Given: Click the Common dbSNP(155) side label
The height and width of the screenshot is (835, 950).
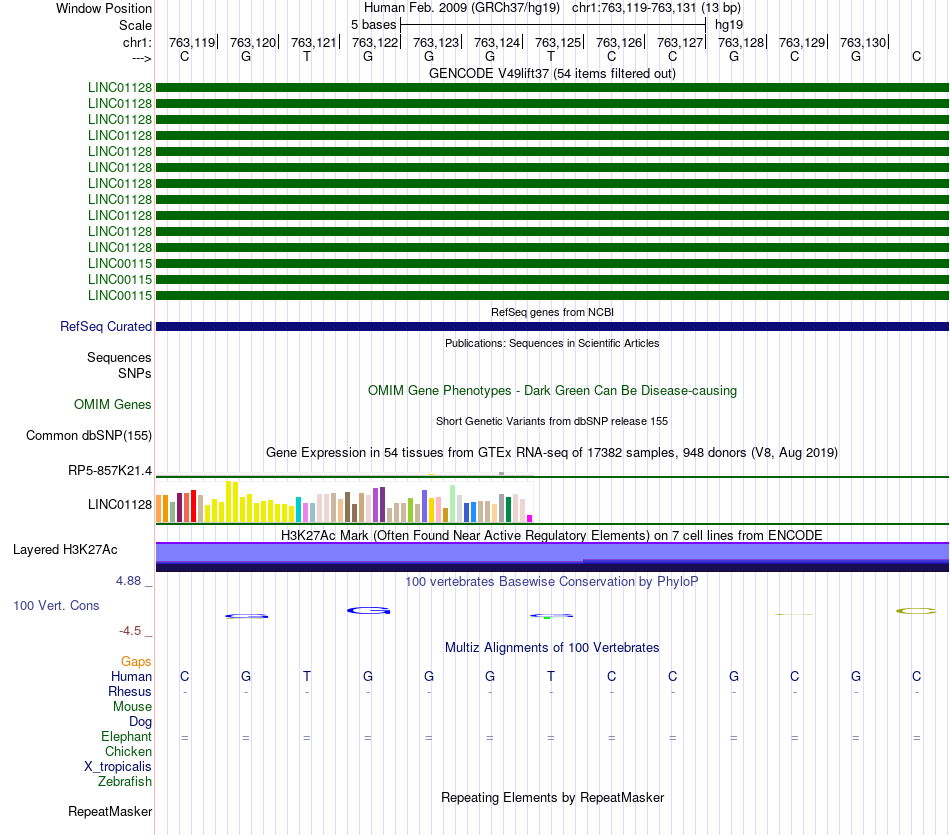Looking at the screenshot, I should point(89,435).
